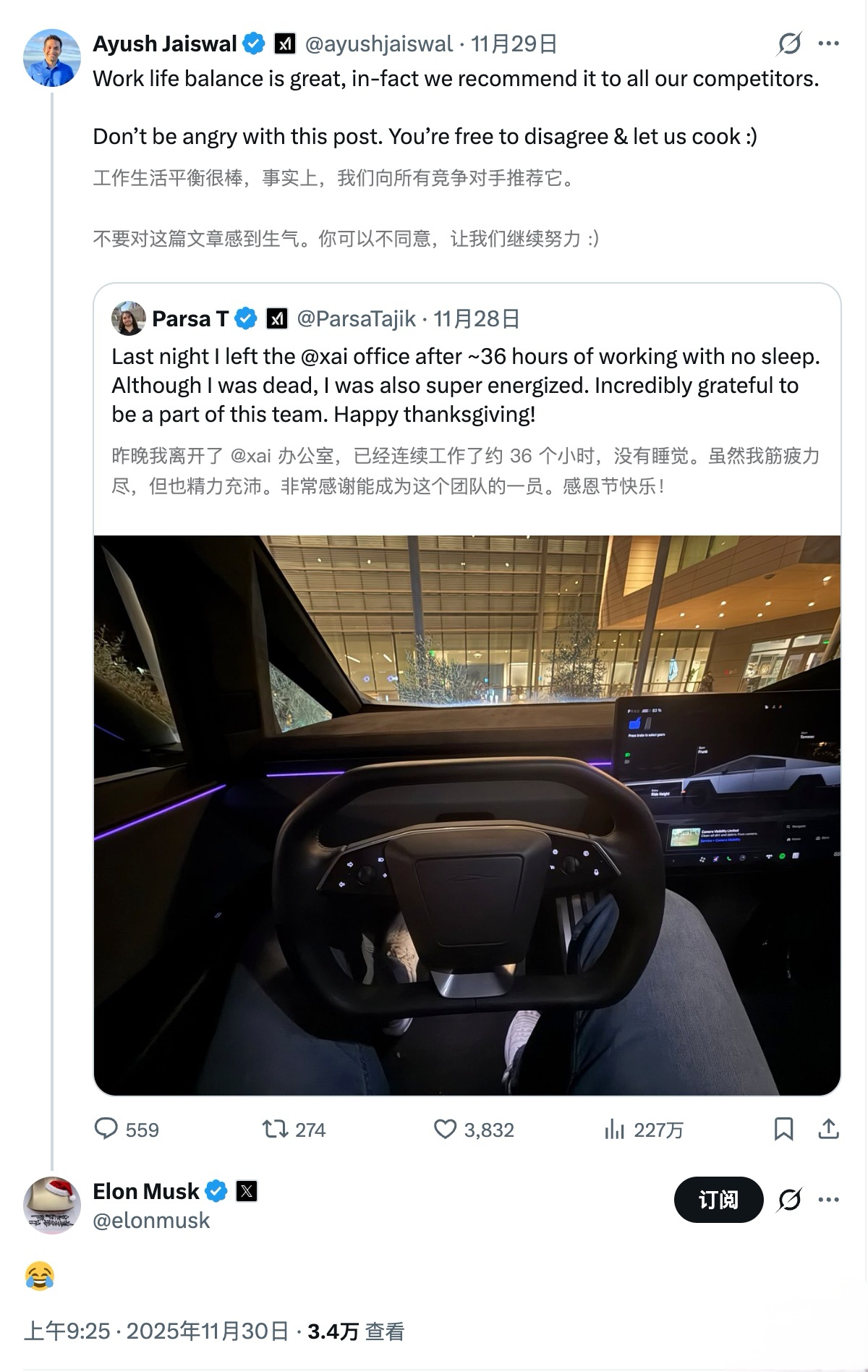Open more options on Ayush's post
This screenshot has width=868, height=1372.
click(828, 44)
